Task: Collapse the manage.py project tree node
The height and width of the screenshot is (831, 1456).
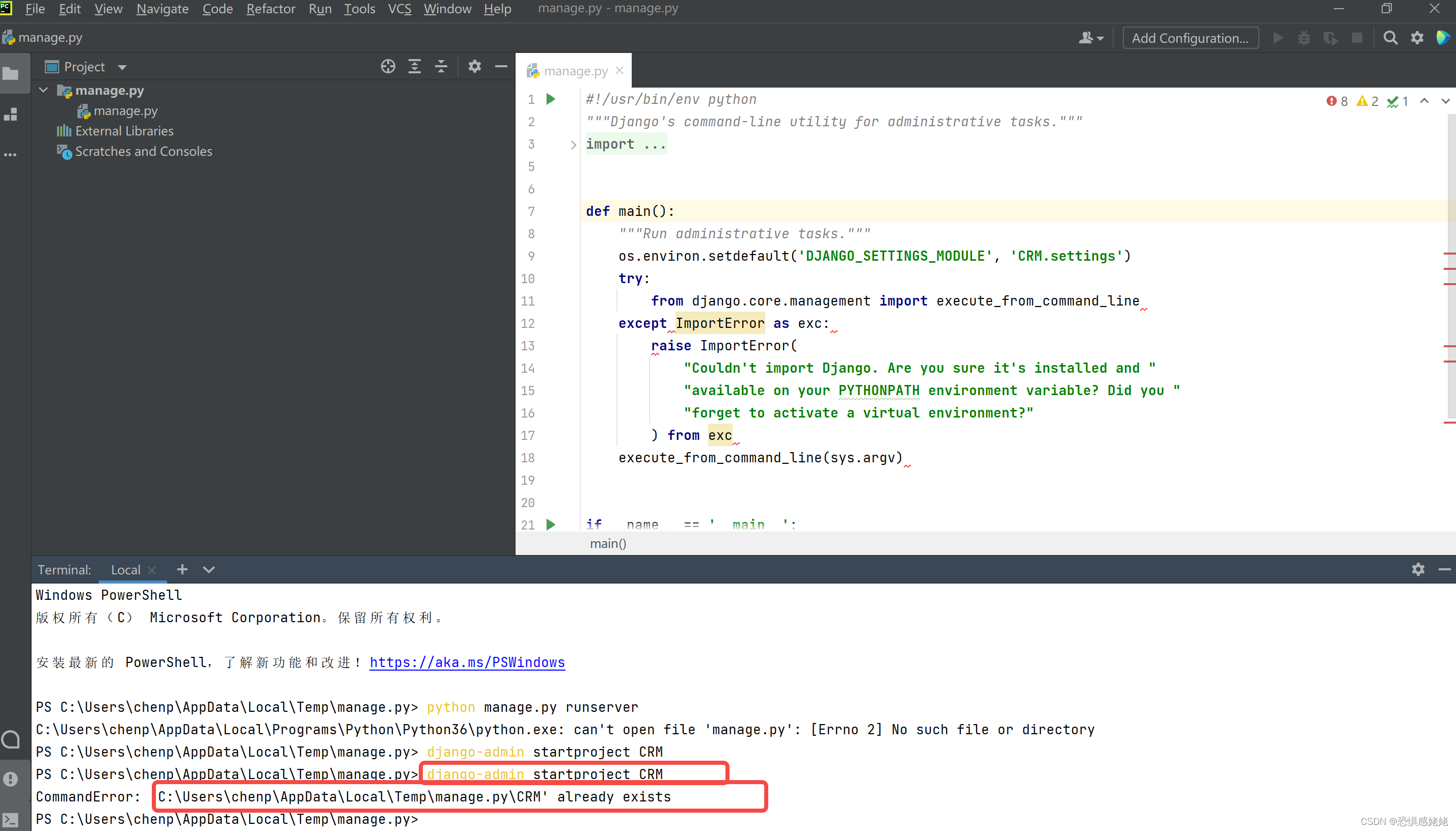Action: pos(43,90)
